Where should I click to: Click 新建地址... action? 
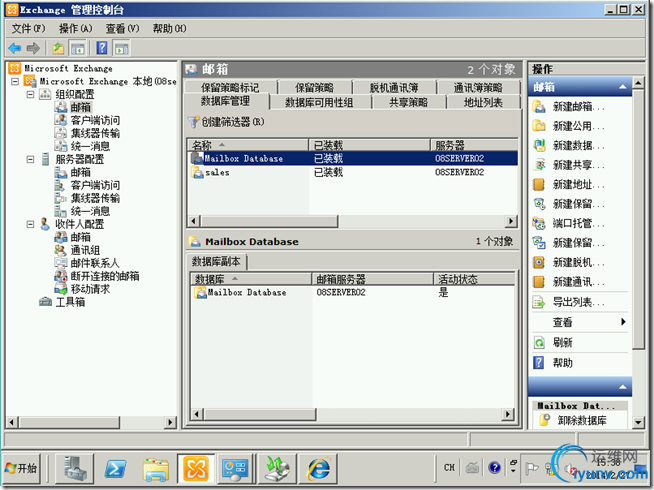click(569, 184)
